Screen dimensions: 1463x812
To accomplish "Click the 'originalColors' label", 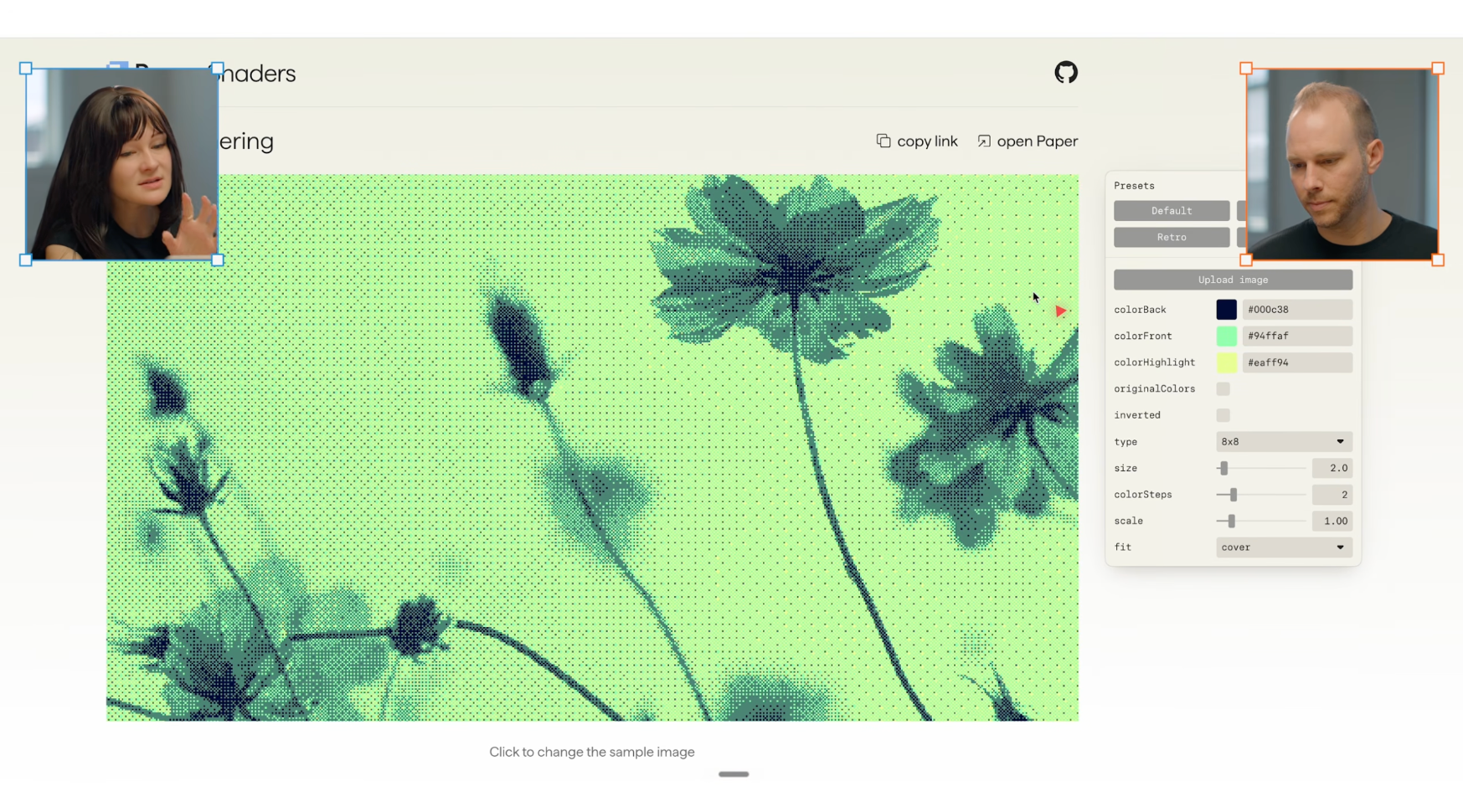I will (1154, 389).
